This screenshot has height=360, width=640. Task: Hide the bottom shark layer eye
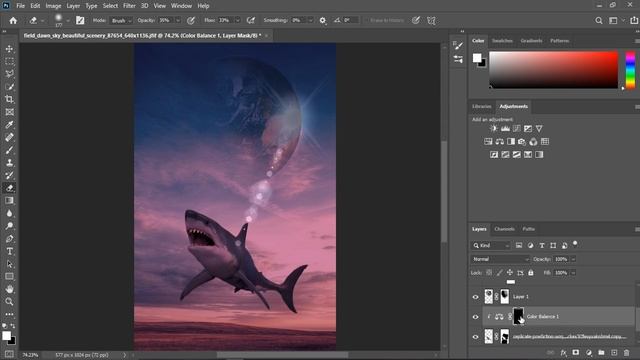pyautogui.click(x=476, y=337)
